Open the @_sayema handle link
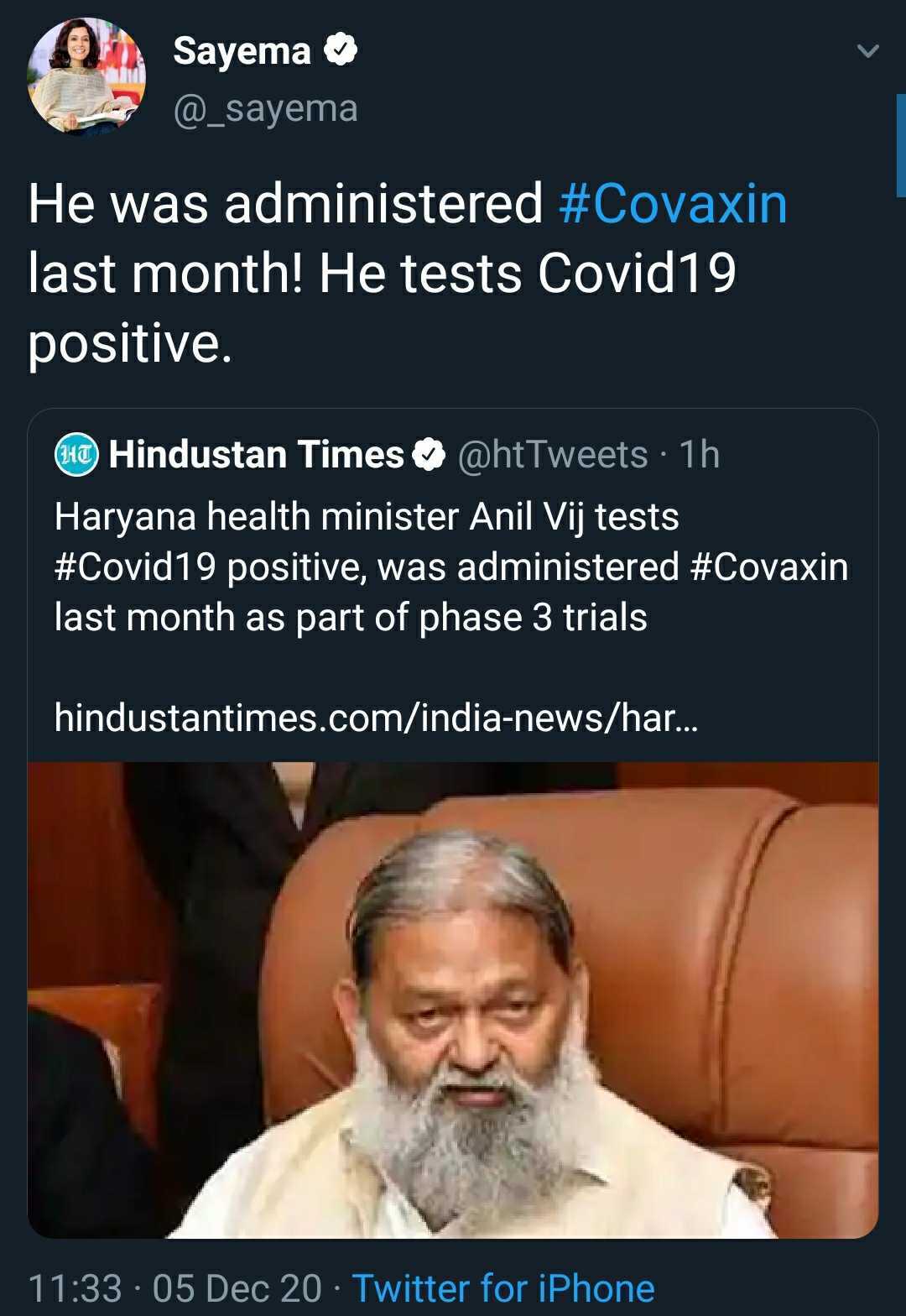 point(265,108)
